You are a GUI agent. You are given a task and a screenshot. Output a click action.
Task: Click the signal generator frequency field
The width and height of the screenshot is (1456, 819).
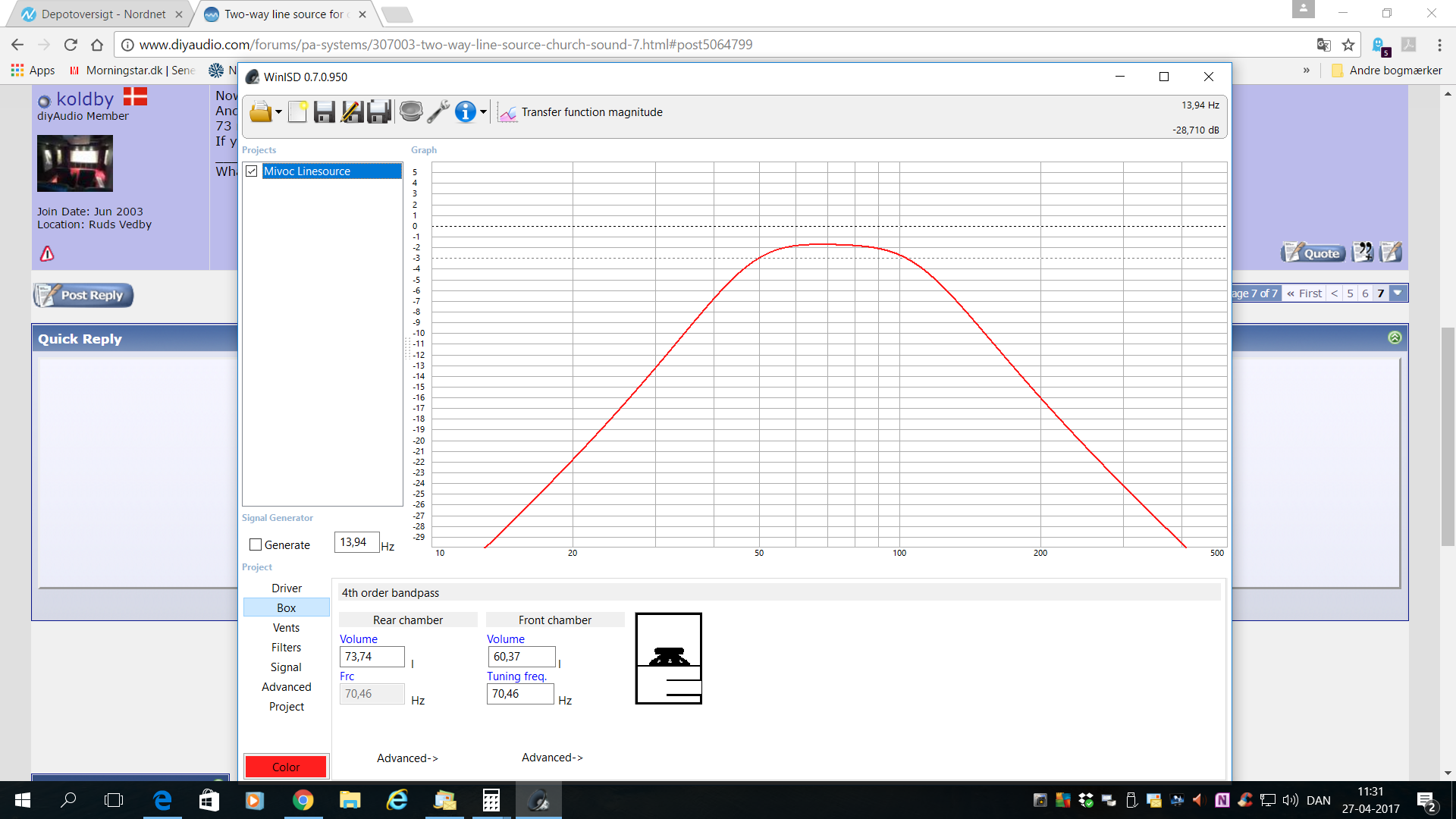(356, 542)
